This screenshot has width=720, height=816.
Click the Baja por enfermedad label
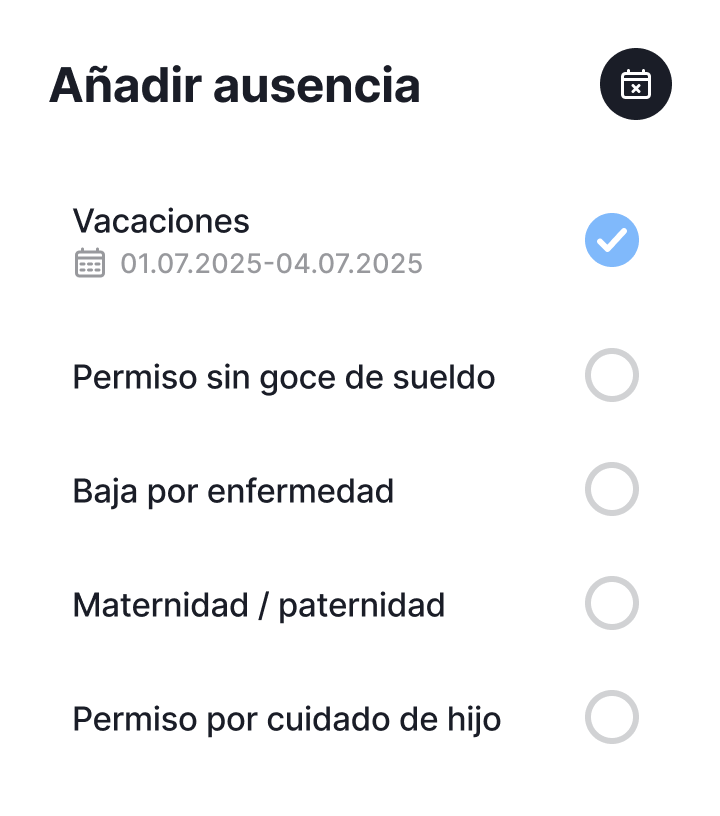233,491
